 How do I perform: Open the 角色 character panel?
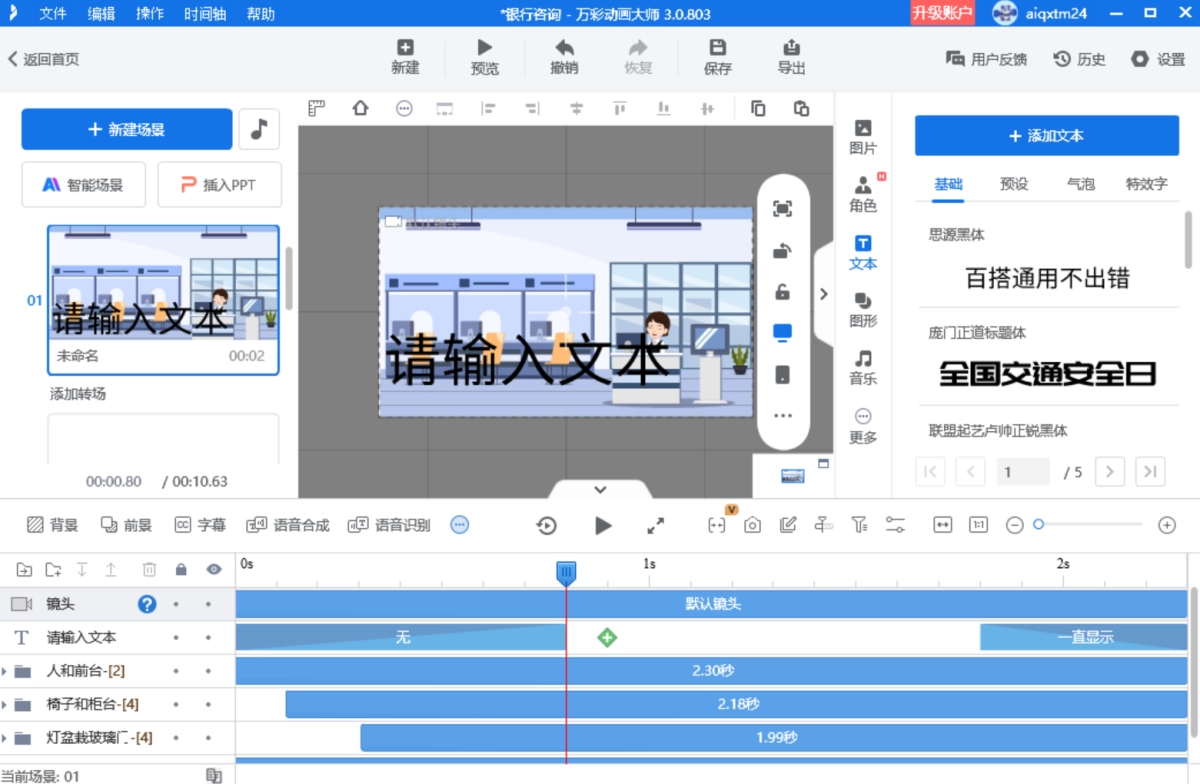coord(863,186)
